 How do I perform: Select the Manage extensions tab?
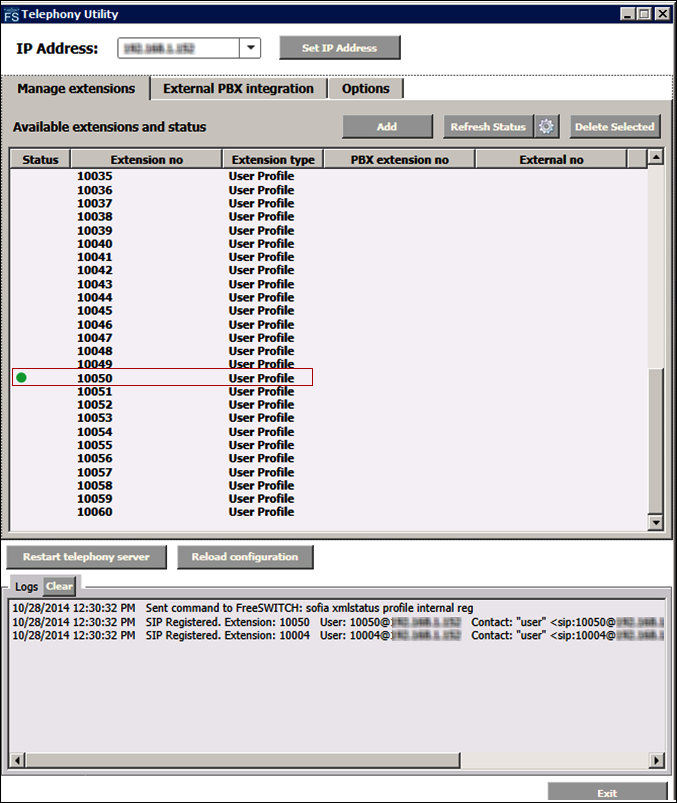[76, 89]
